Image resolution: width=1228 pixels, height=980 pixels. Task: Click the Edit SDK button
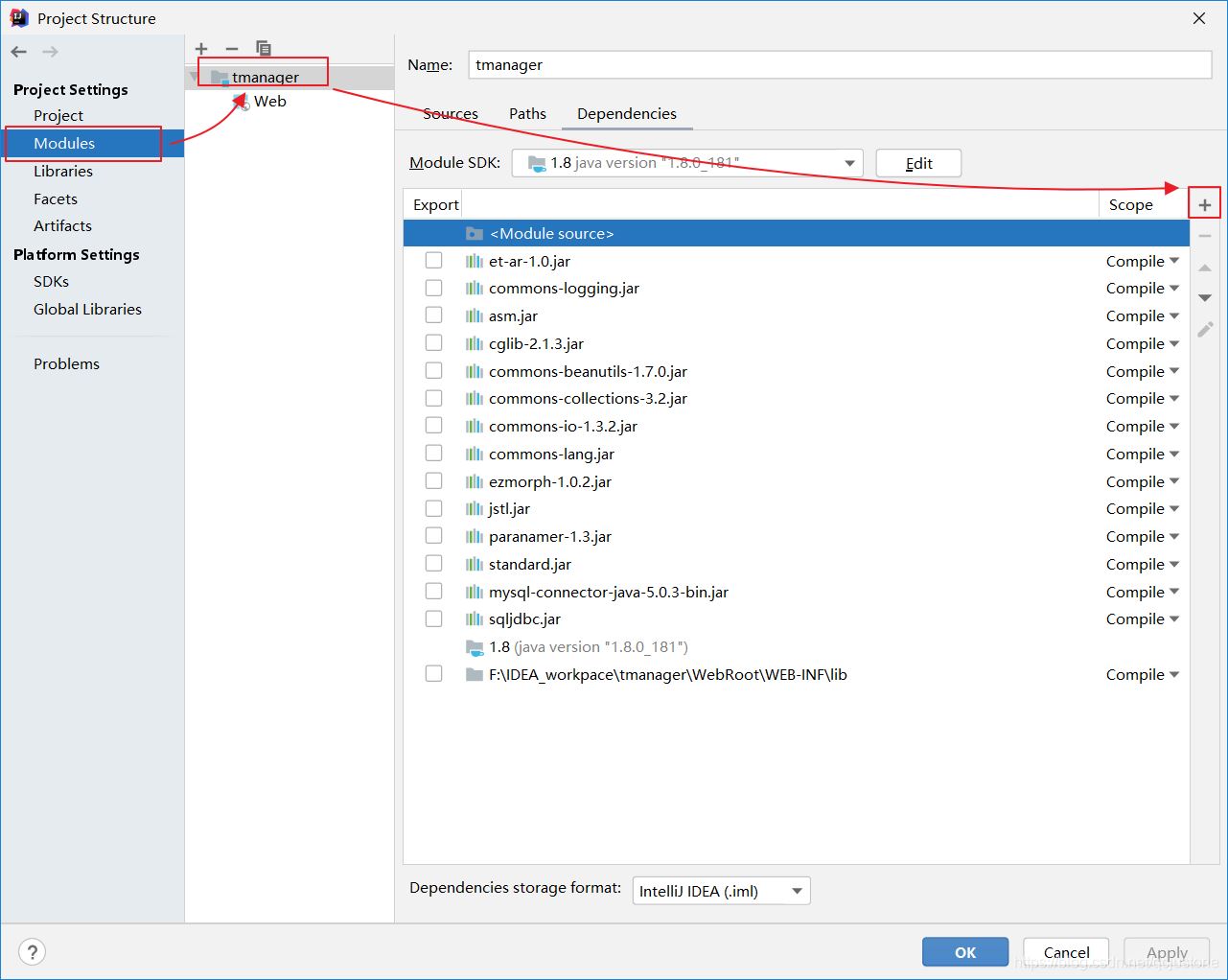pyautogui.click(x=918, y=163)
